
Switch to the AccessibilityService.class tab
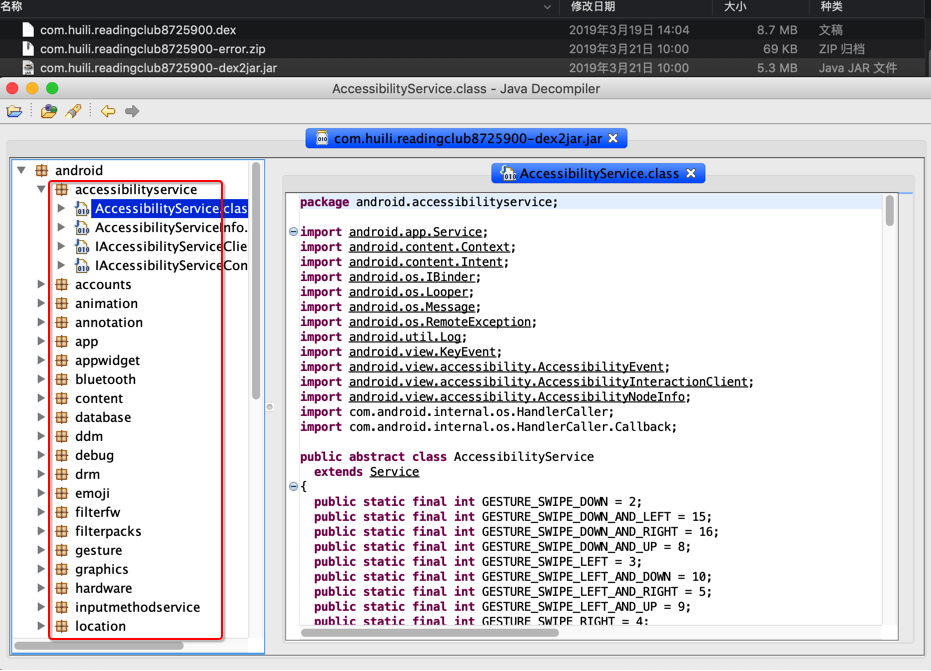pos(588,173)
